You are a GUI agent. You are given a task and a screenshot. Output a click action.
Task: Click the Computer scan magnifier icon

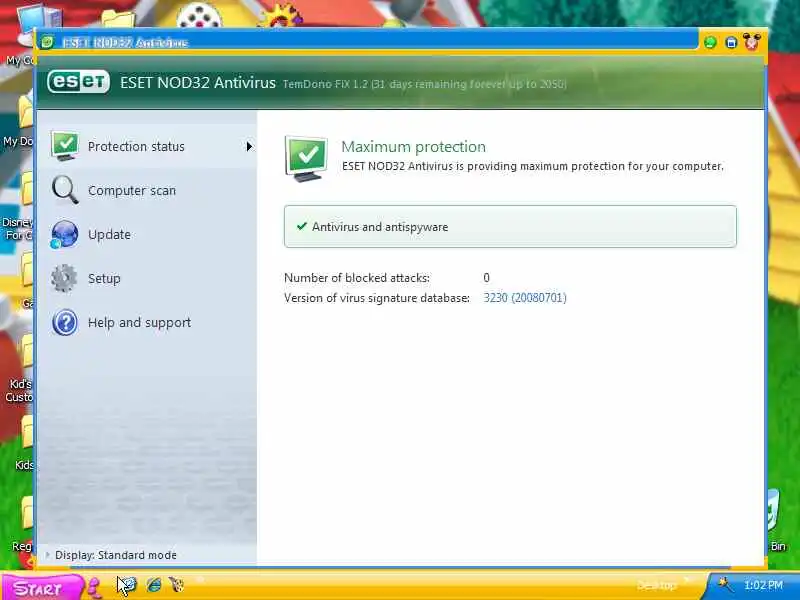[65, 190]
